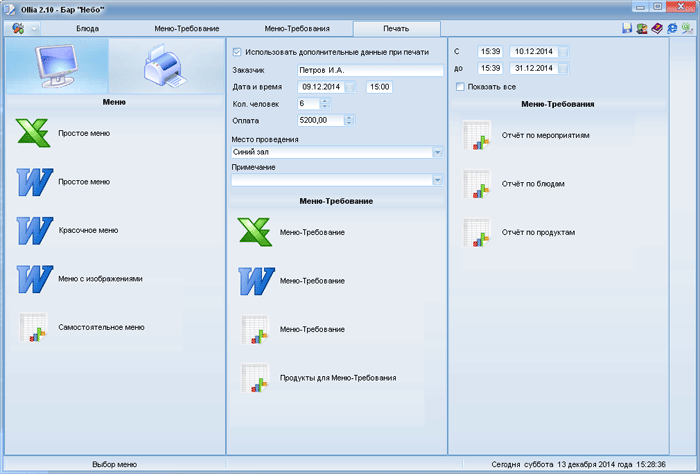Screen dimensions: 700x474
Task: Click Word icon for Меню с изображениями
Action: coord(34,279)
